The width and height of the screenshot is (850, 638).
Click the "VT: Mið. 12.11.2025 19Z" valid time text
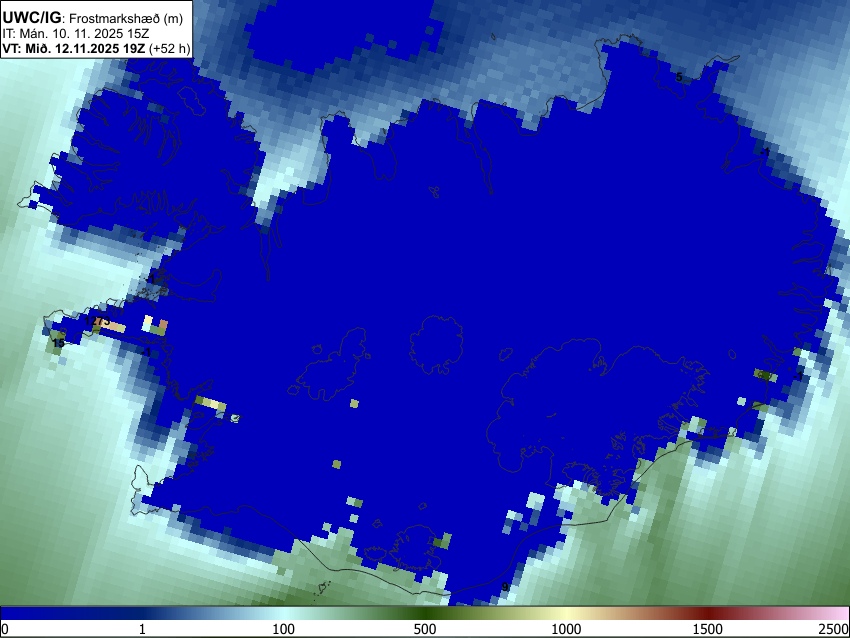coord(74,48)
